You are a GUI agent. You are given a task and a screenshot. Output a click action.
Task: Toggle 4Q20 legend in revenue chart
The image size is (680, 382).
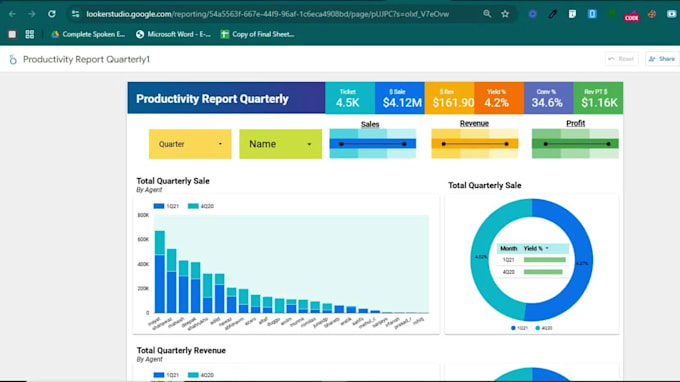click(x=201, y=375)
